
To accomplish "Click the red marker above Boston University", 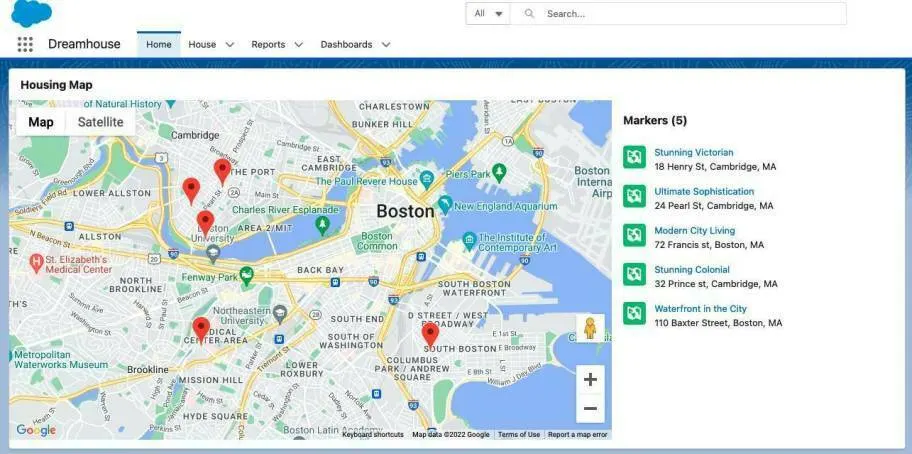I will click(205, 224).
